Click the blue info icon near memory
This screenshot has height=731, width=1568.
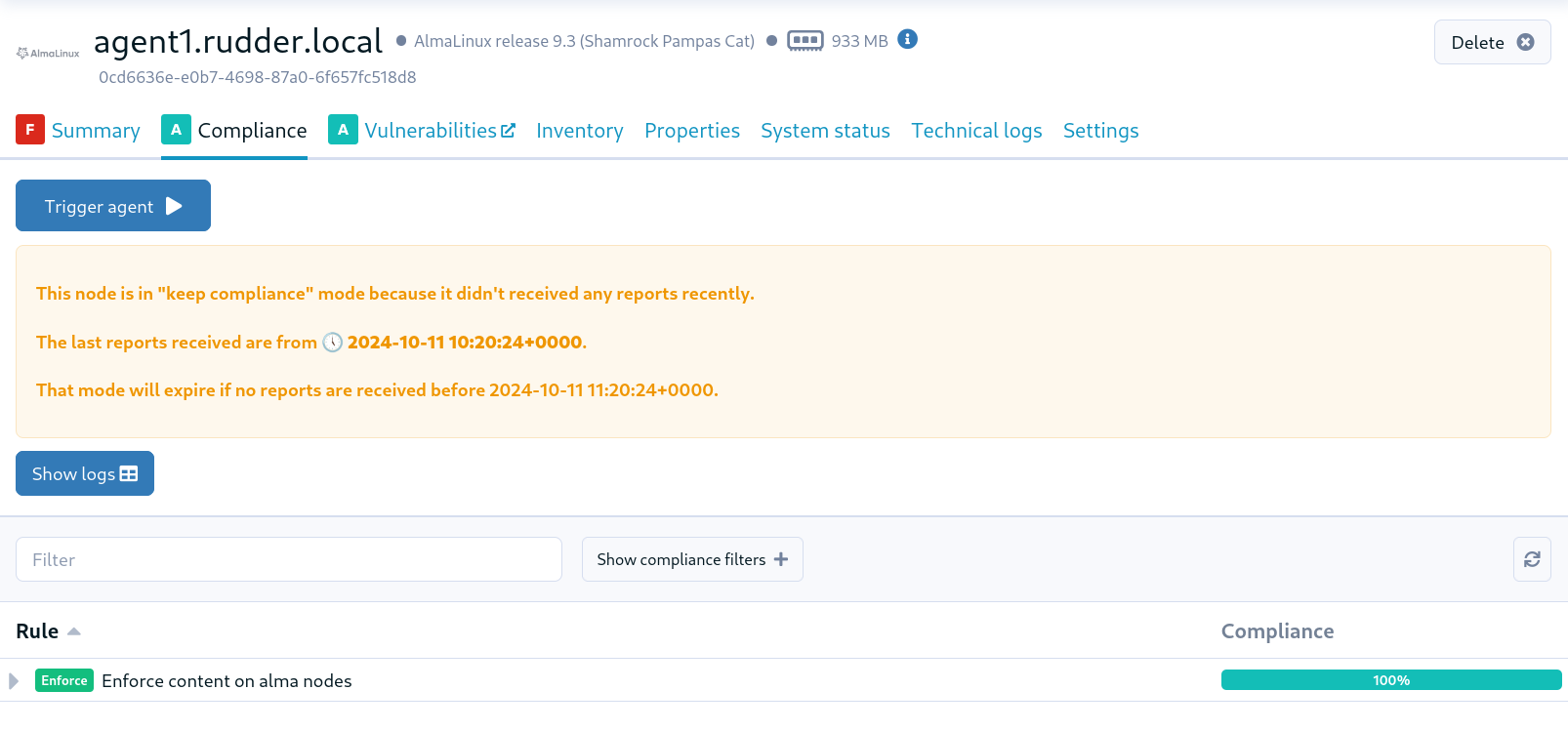point(907,39)
